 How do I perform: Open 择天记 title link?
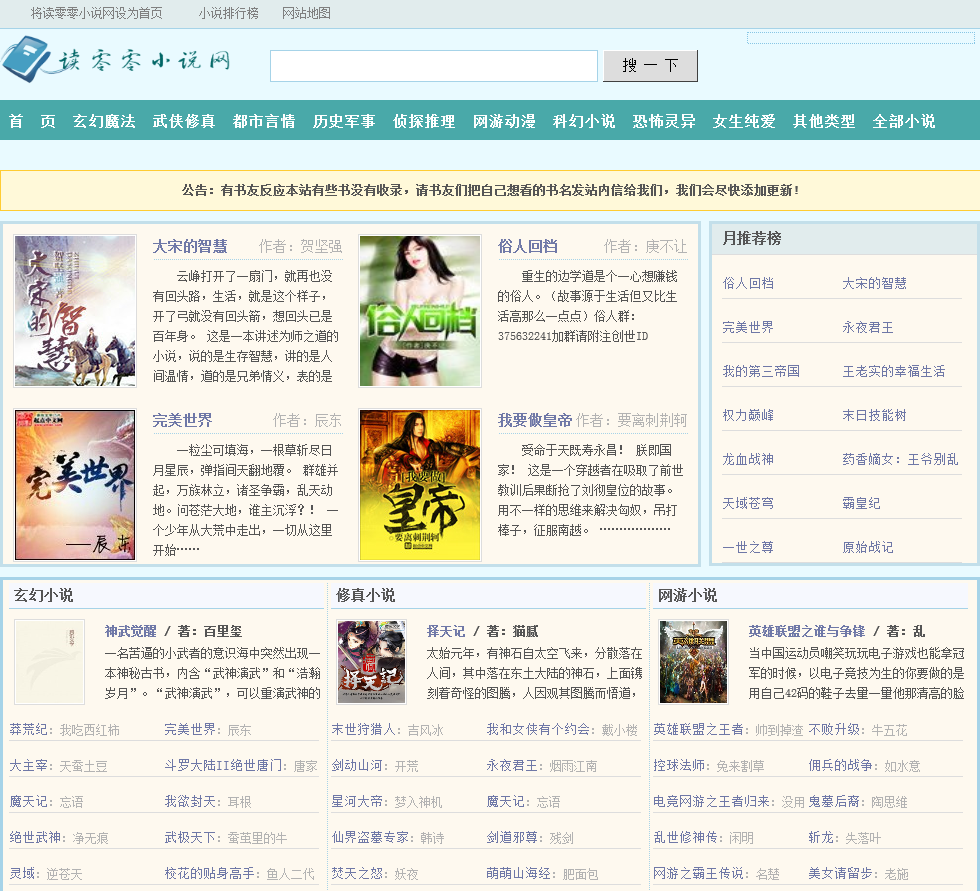[446, 631]
